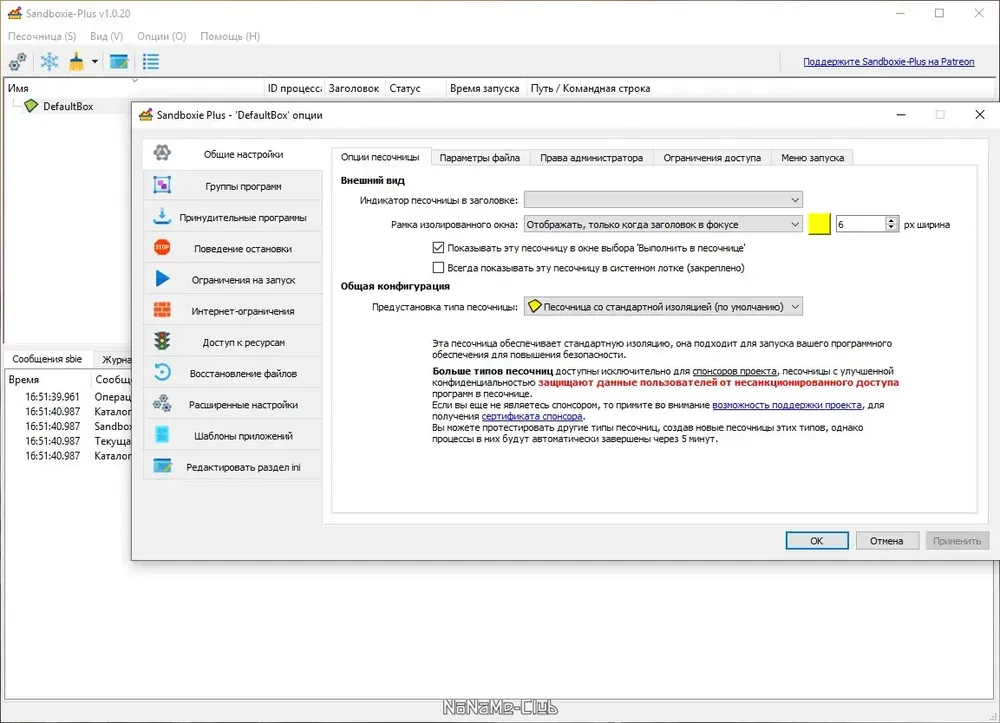Screen dimensions: 1000x723
Task: Open Поддержите Sandboxie-Plus на Patreon link
Action: click(x=888, y=62)
